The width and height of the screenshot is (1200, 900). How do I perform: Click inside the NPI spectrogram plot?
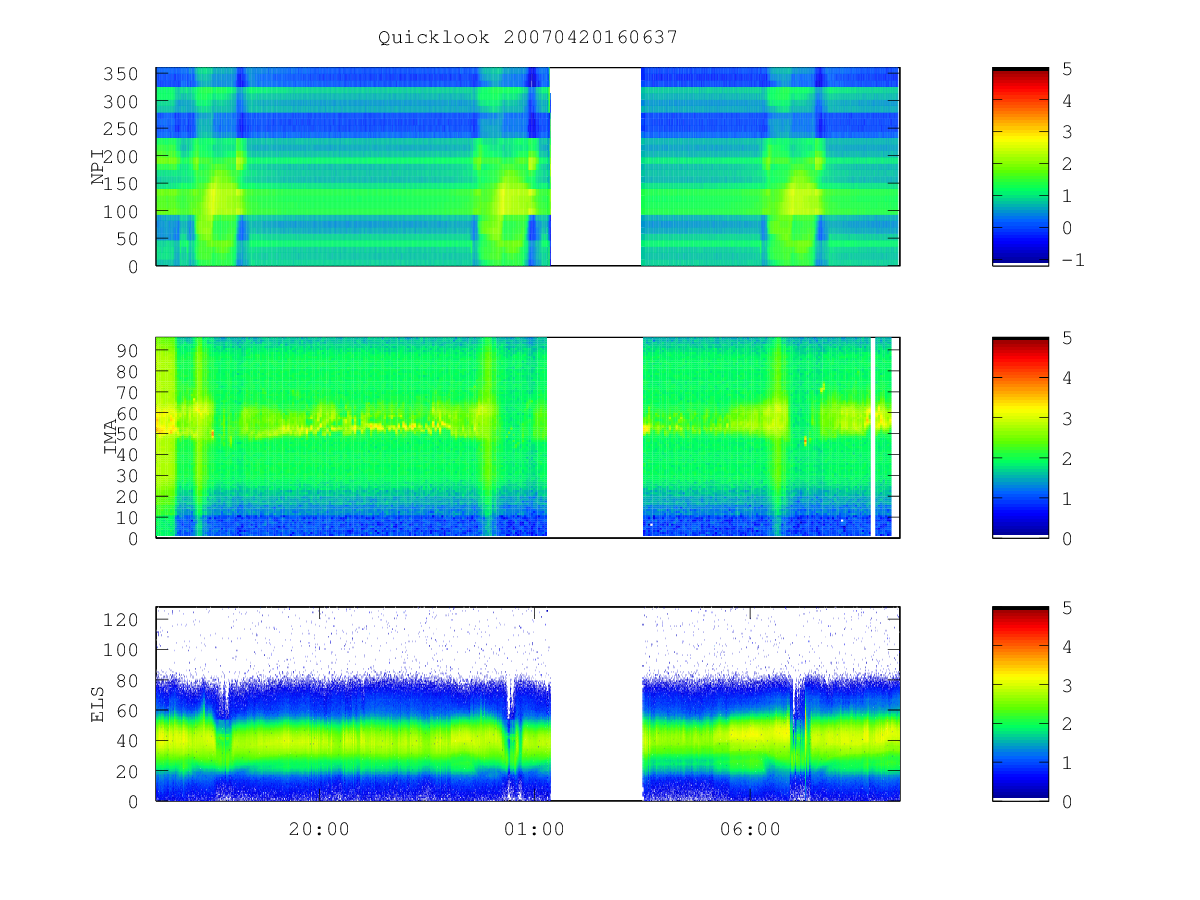click(528, 166)
